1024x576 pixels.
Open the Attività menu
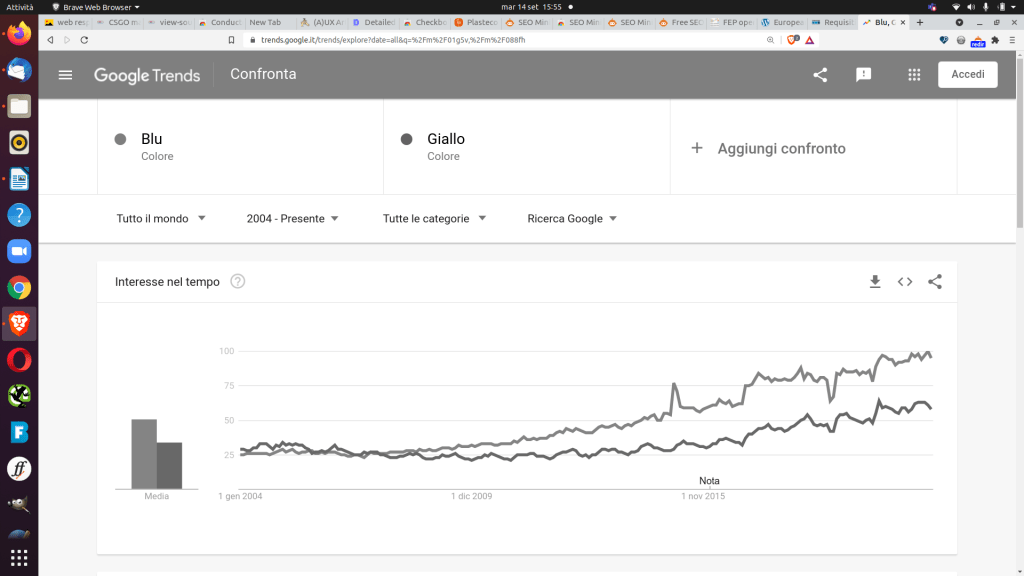(x=20, y=6)
